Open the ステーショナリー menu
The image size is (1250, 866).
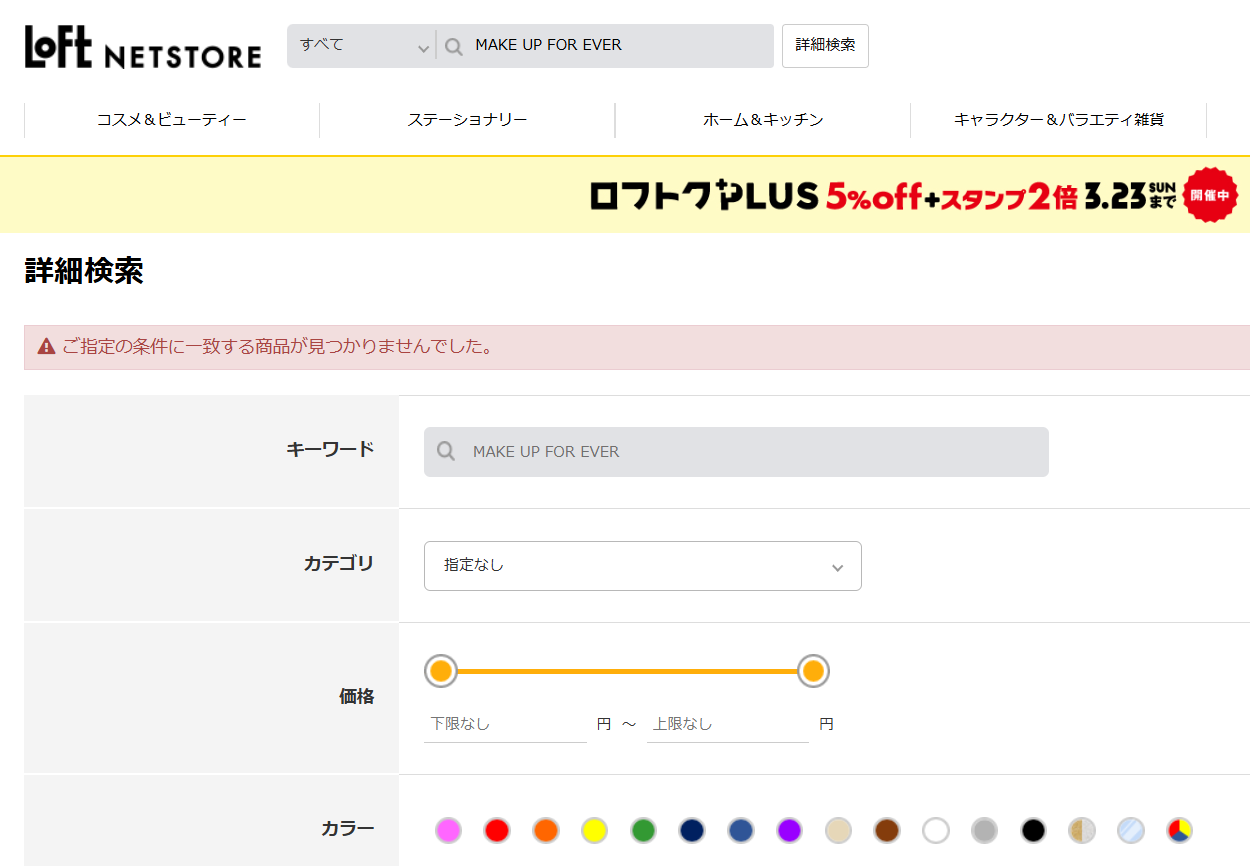pyautogui.click(x=467, y=120)
